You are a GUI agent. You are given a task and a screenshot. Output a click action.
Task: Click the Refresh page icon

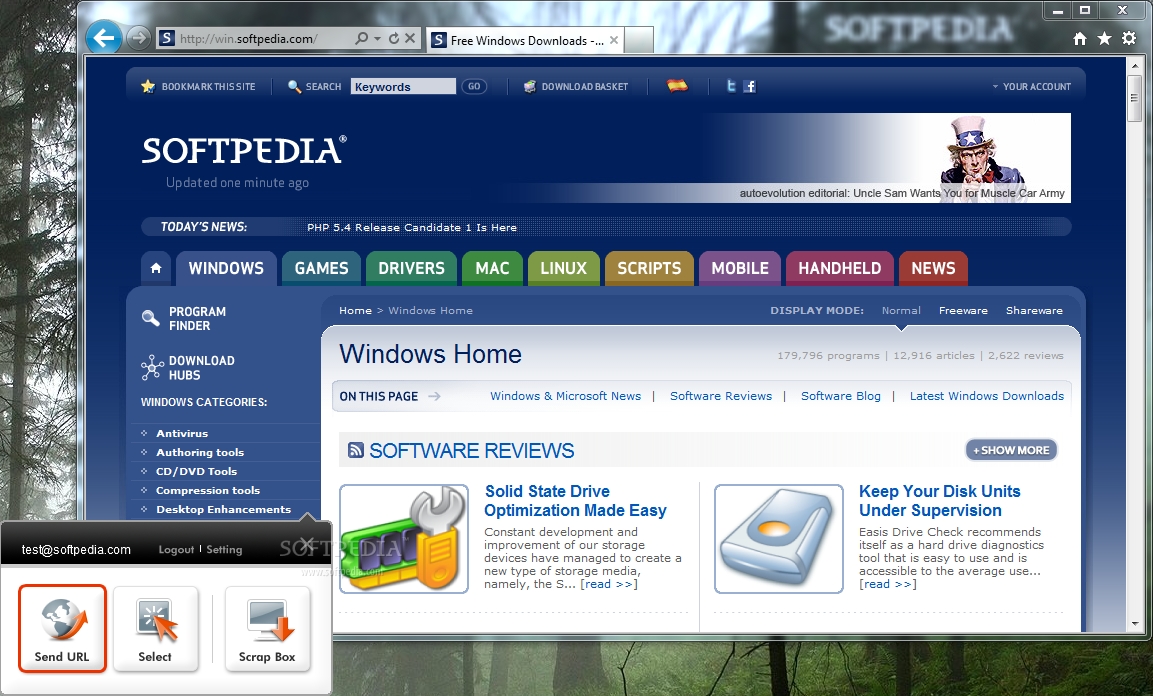394,38
